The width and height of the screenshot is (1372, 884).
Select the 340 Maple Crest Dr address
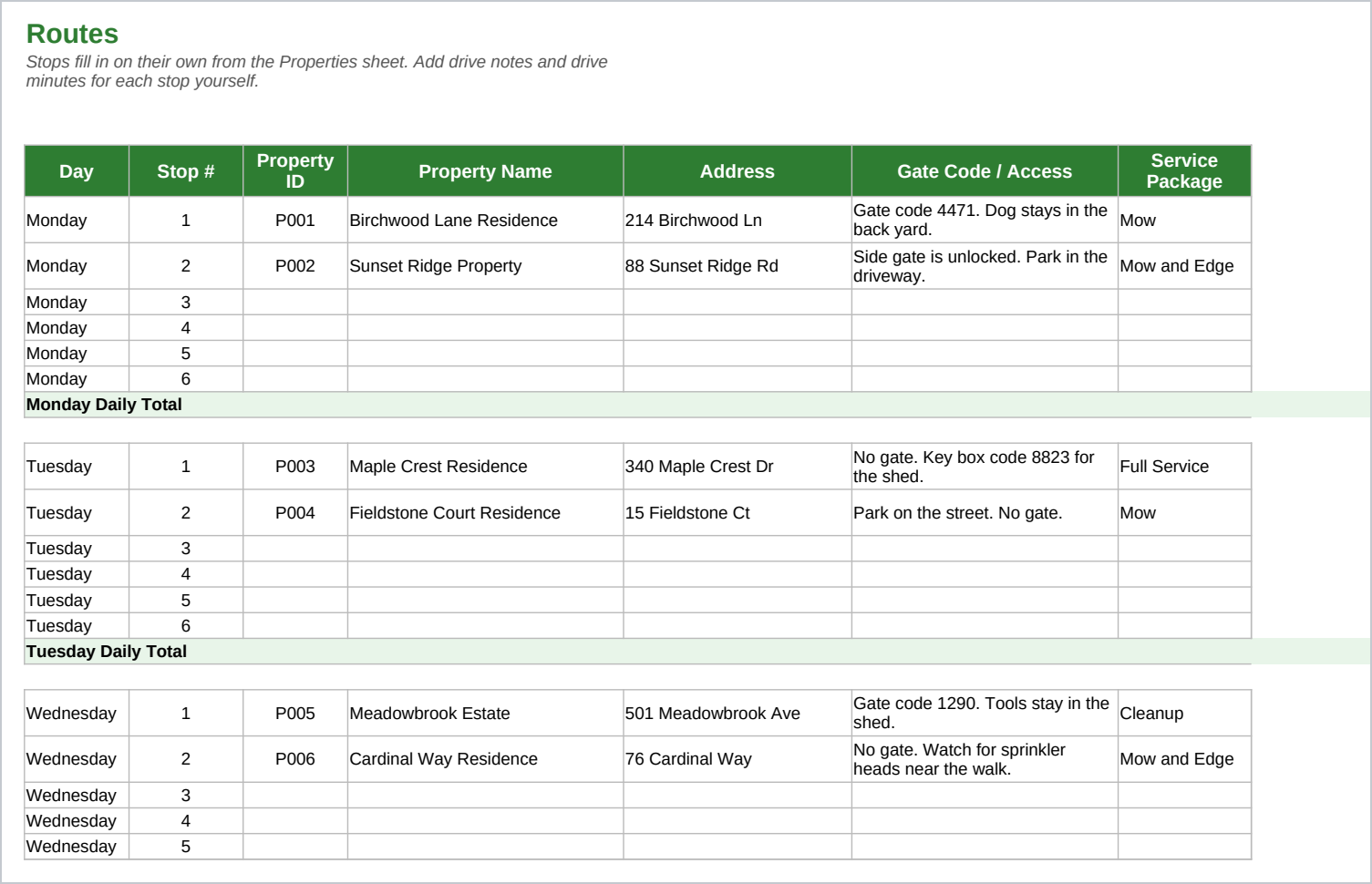[738, 467]
